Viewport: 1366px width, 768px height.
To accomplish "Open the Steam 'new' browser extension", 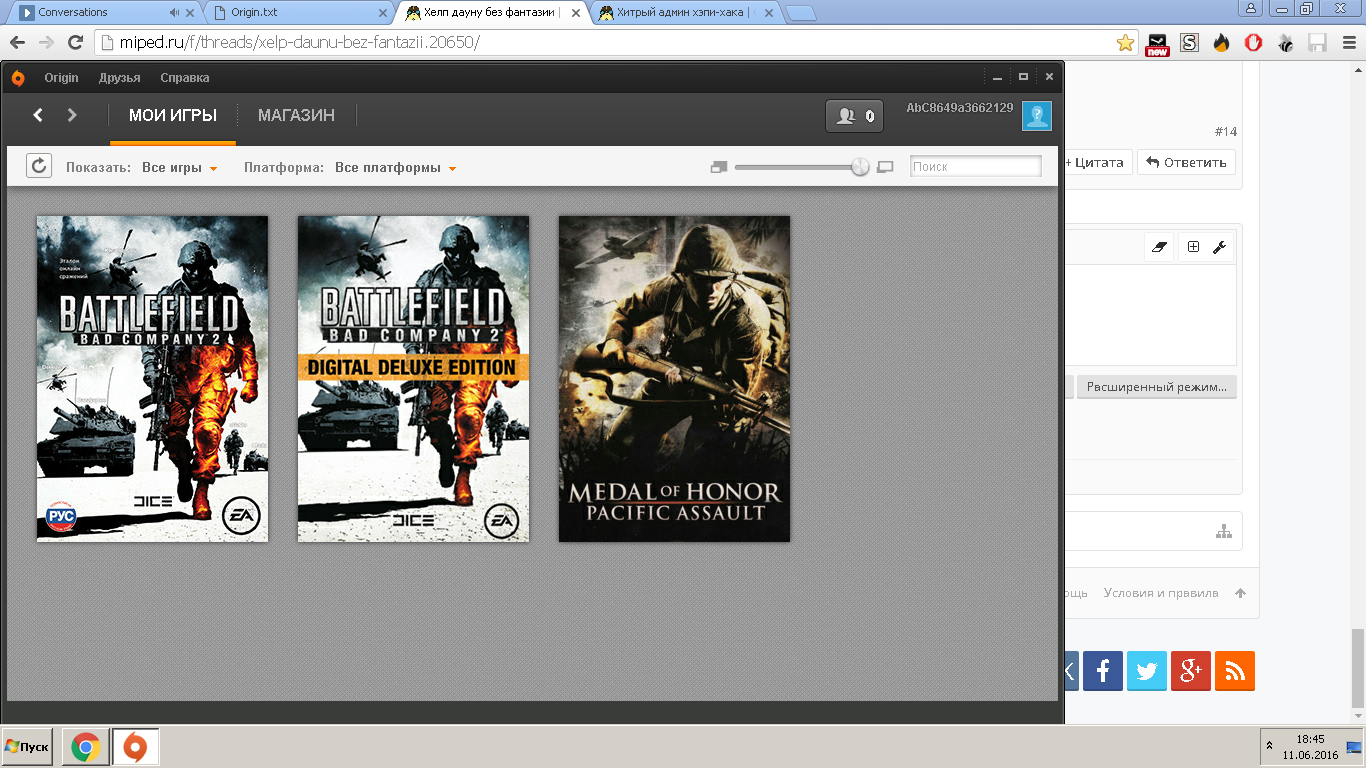I will pos(1158,44).
